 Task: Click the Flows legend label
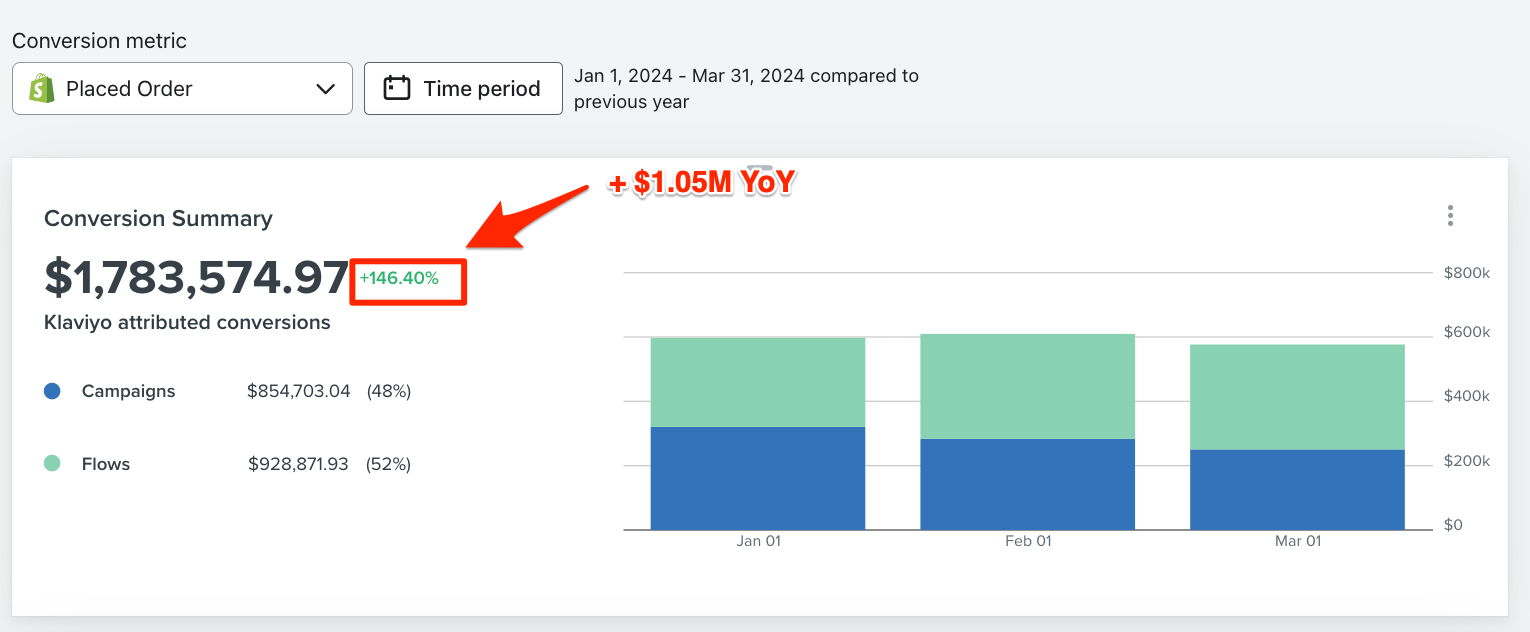[106, 464]
